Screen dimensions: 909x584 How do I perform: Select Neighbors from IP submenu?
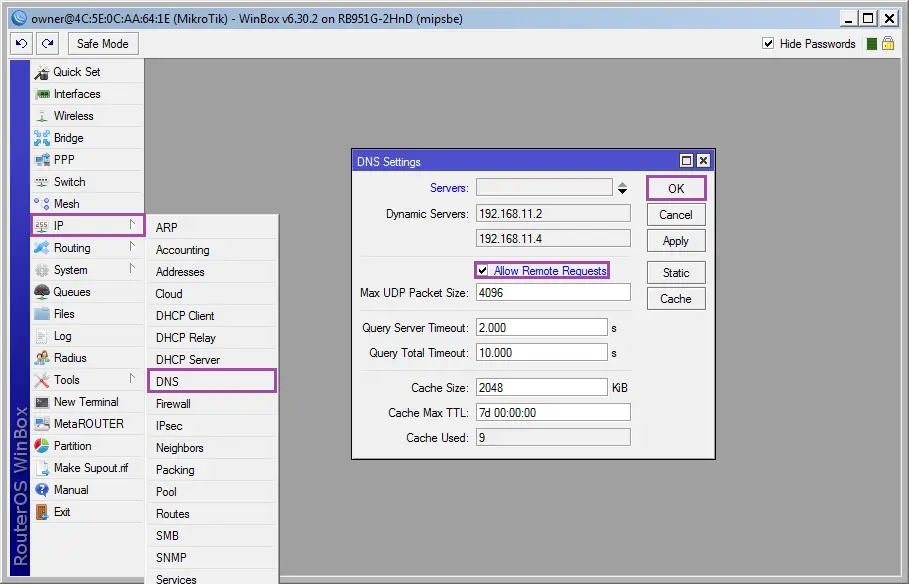pyautogui.click(x=212, y=448)
